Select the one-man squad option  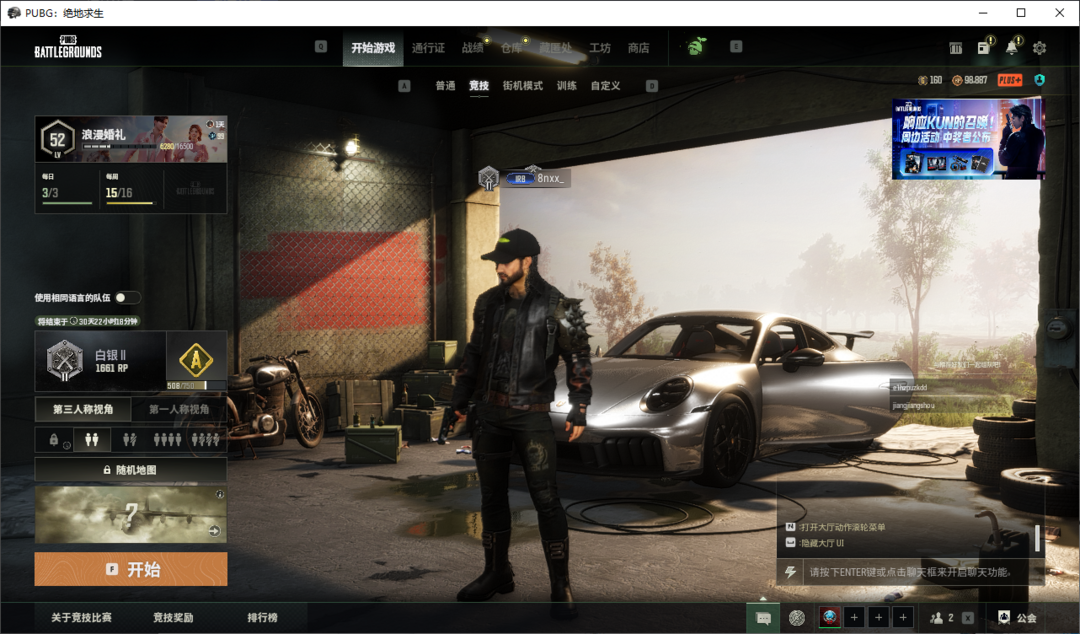206,440
